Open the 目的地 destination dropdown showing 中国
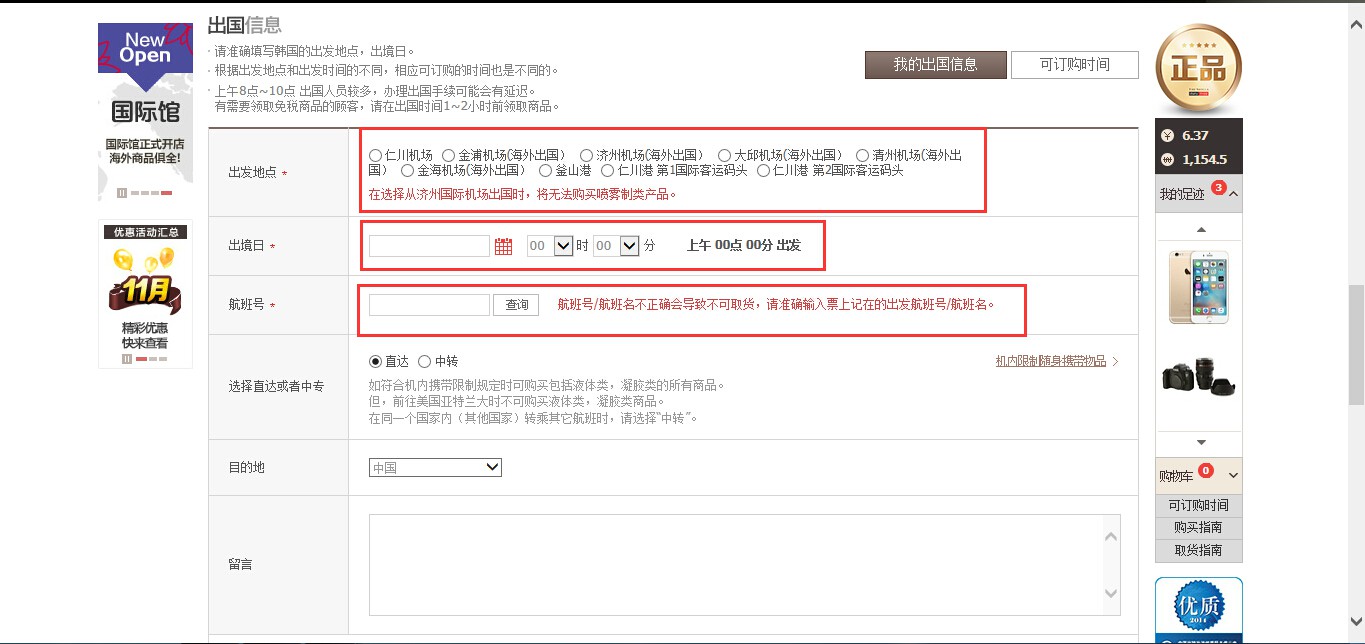The height and width of the screenshot is (644, 1365). click(435, 467)
